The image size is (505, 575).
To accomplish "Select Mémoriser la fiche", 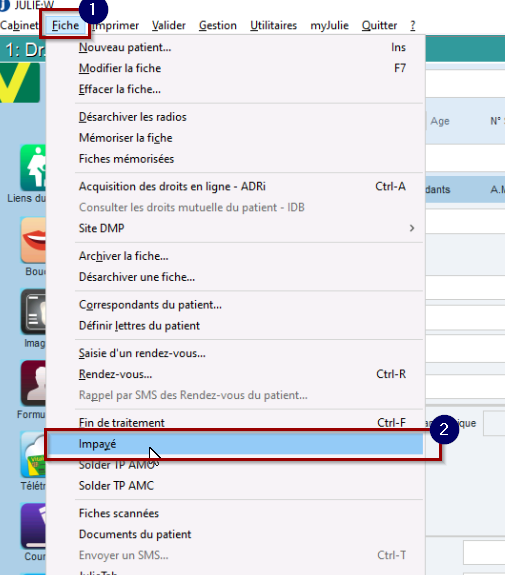I will coord(235,138).
